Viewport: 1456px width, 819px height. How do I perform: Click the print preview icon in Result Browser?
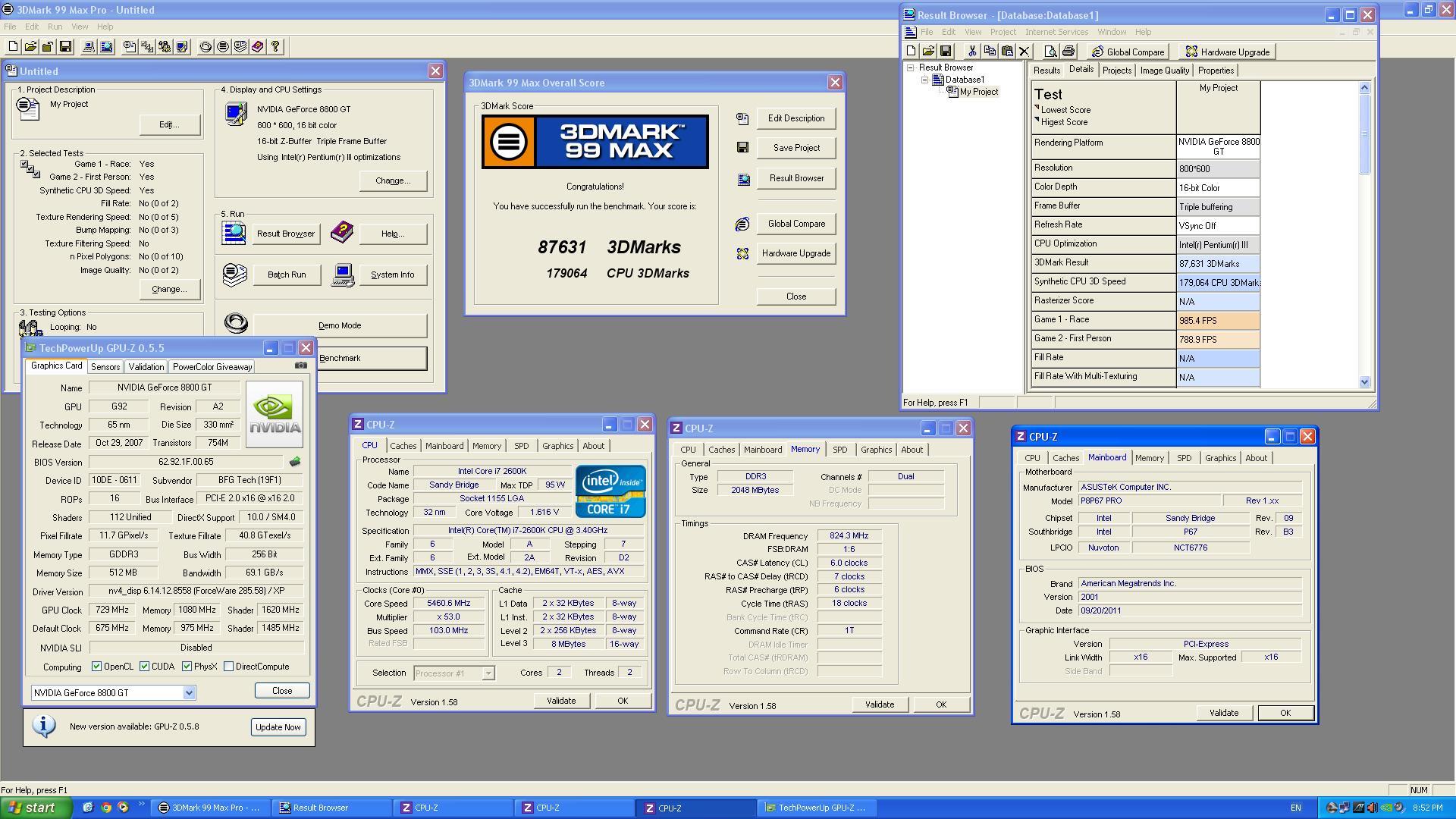[x=1050, y=52]
